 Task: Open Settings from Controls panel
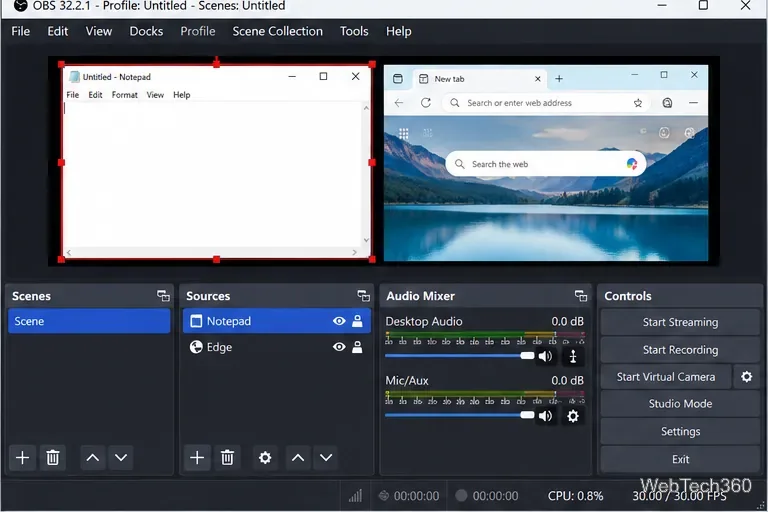coord(680,432)
